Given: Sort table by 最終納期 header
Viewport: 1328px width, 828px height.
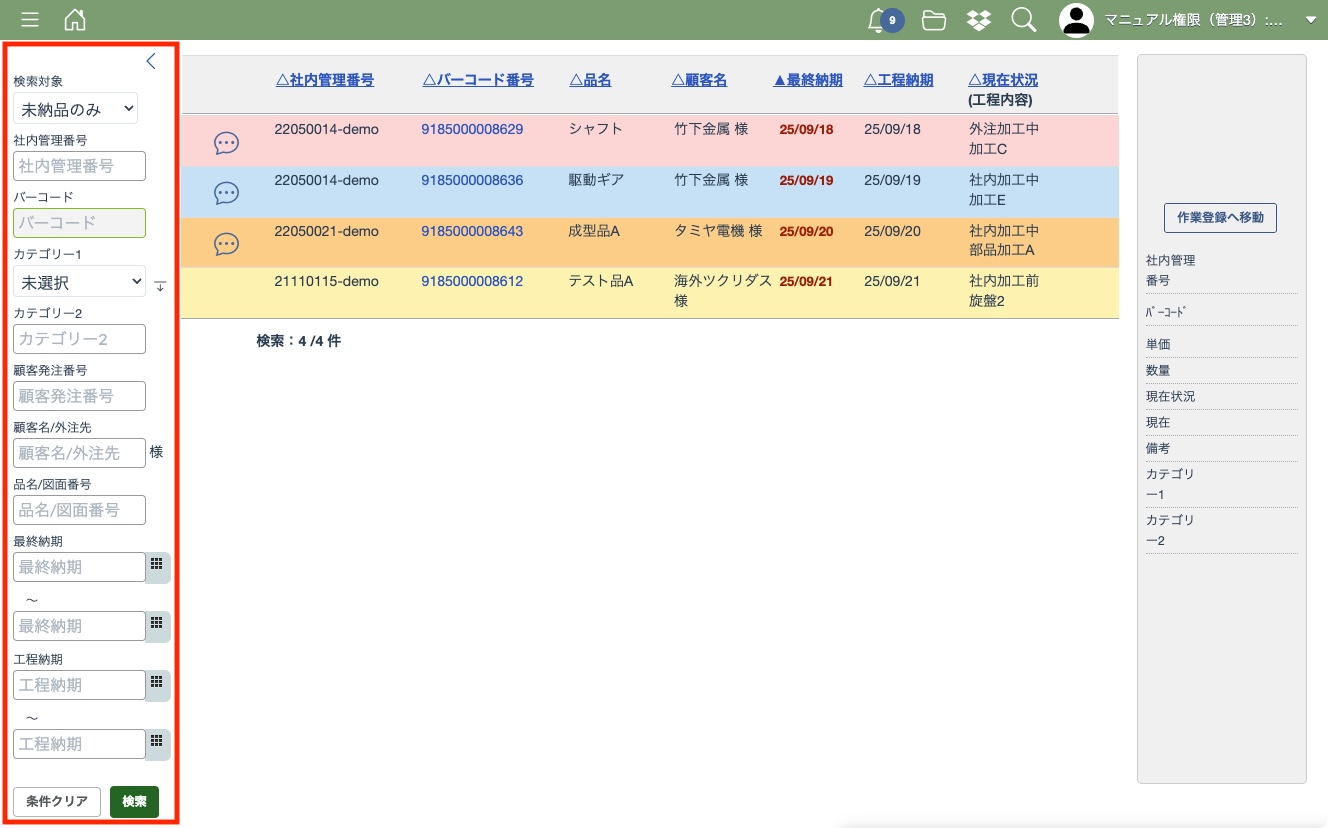Looking at the screenshot, I should (x=808, y=81).
